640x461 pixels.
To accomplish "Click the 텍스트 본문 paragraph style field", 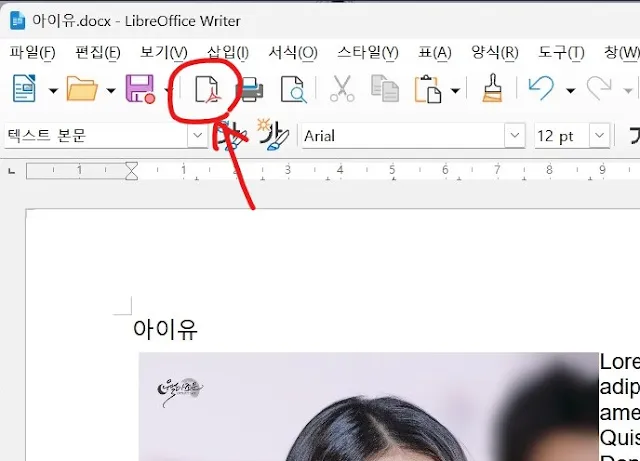I will 96,135.
